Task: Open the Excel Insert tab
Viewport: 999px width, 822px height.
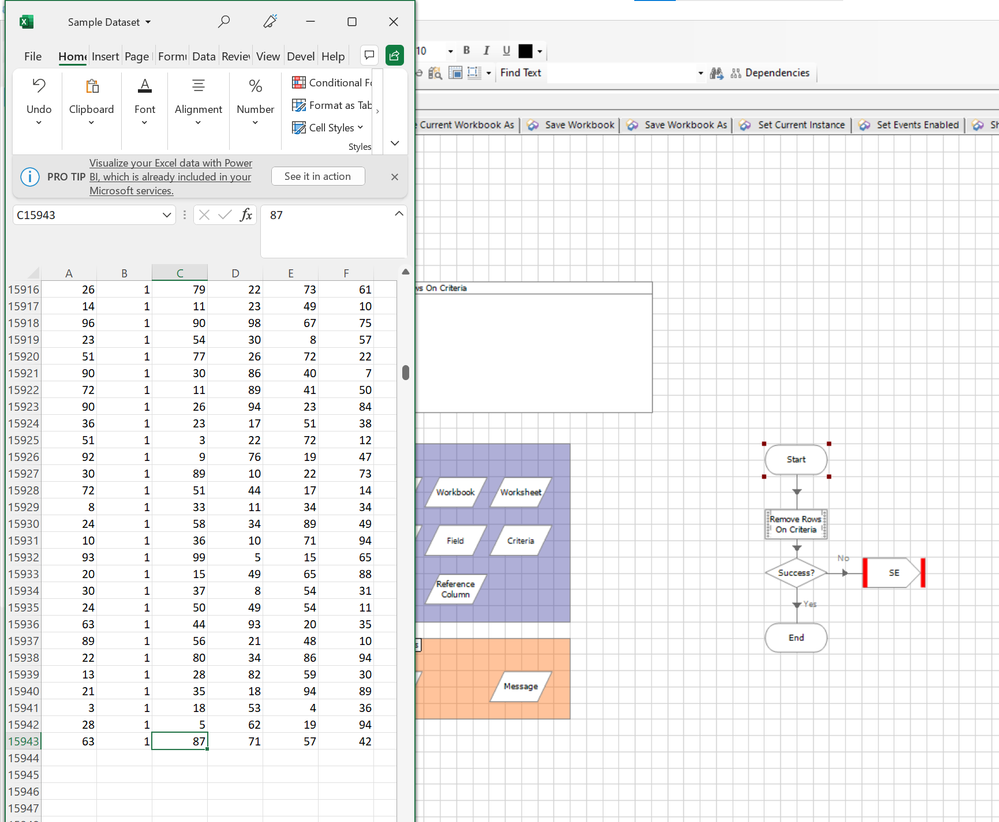Action: 105,56
